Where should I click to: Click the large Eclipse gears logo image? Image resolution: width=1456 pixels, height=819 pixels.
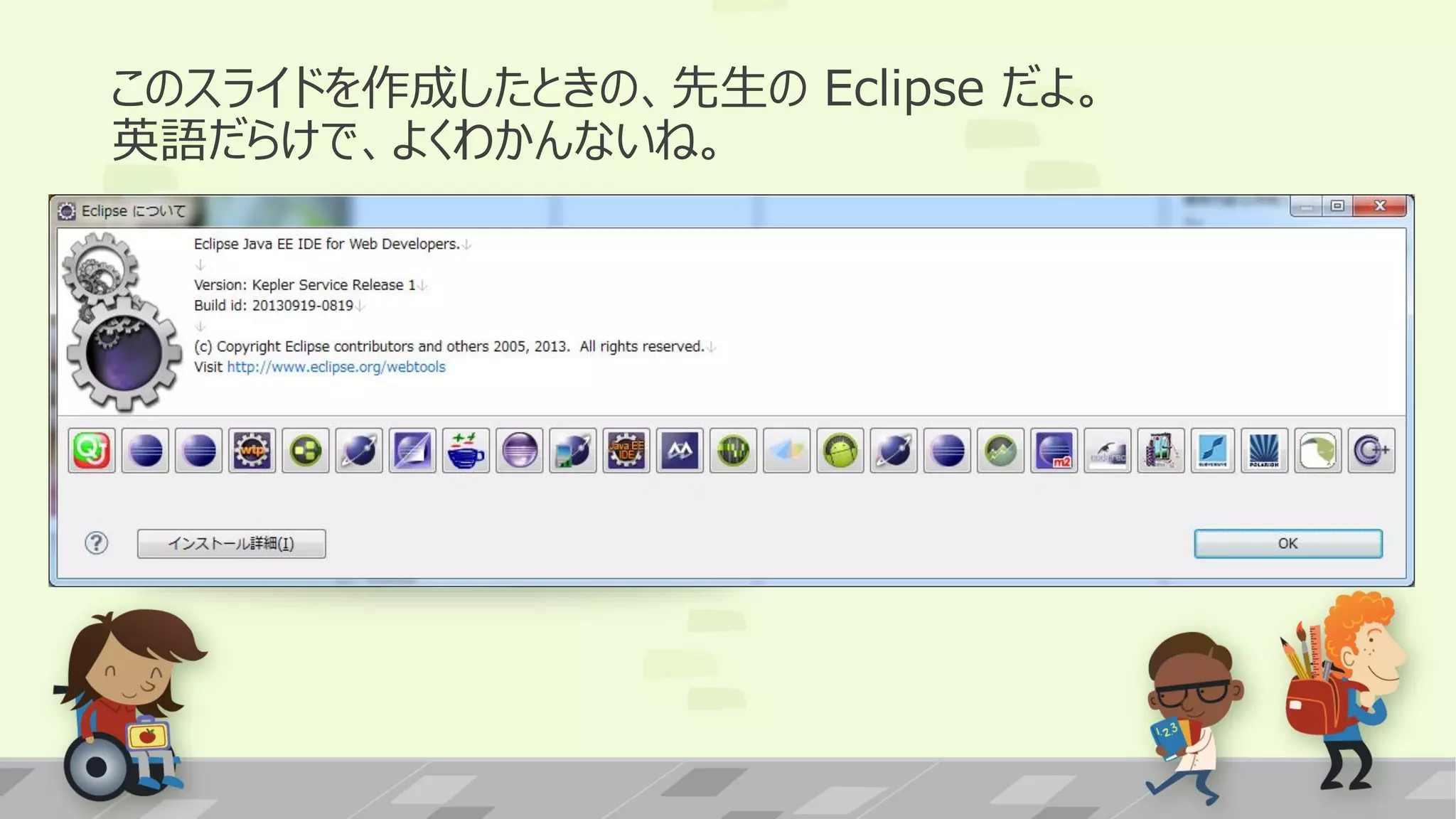click(122, 322)
